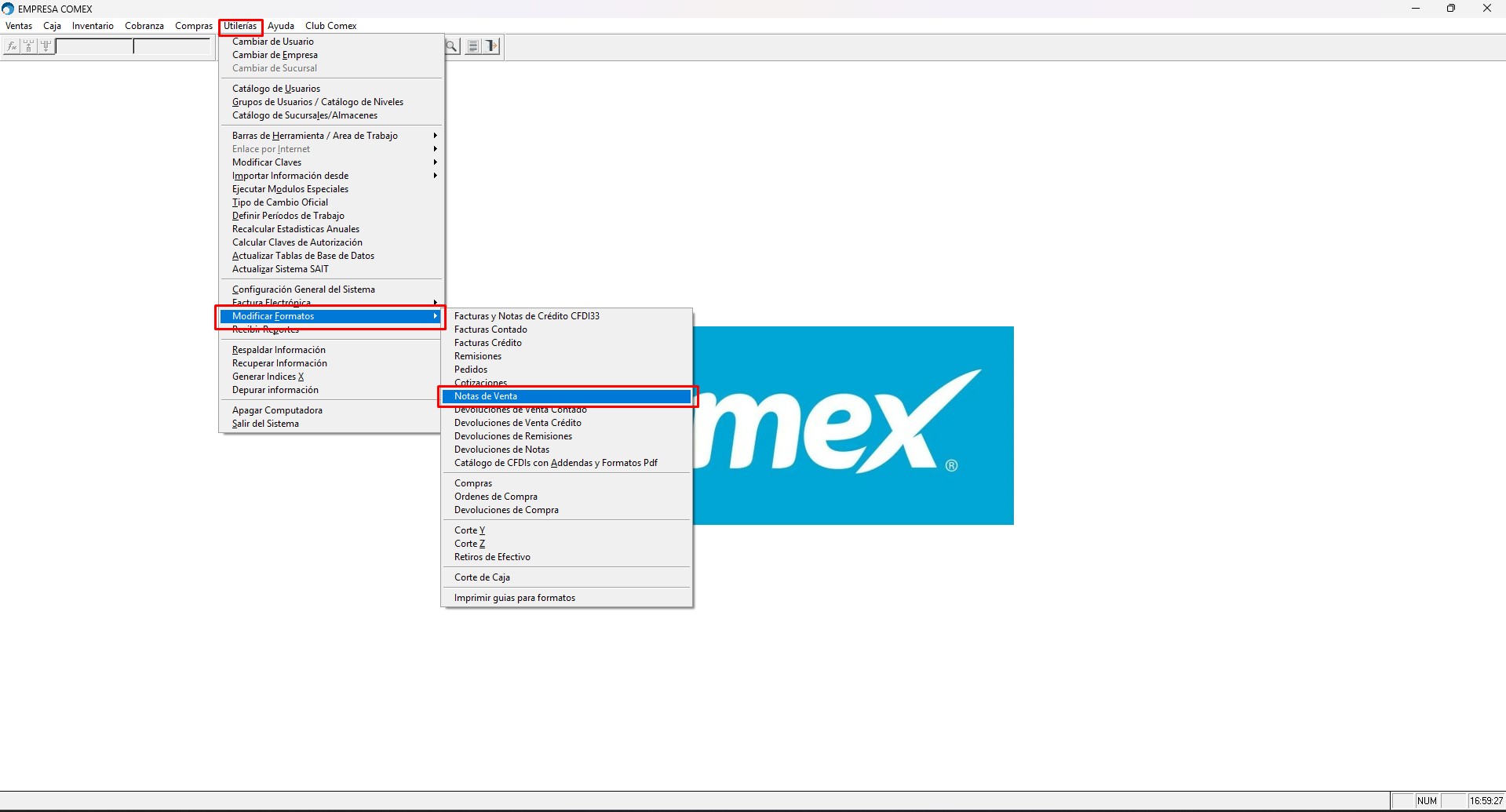
Task: Select Salir del Sistema
Action: coord(331,424)
